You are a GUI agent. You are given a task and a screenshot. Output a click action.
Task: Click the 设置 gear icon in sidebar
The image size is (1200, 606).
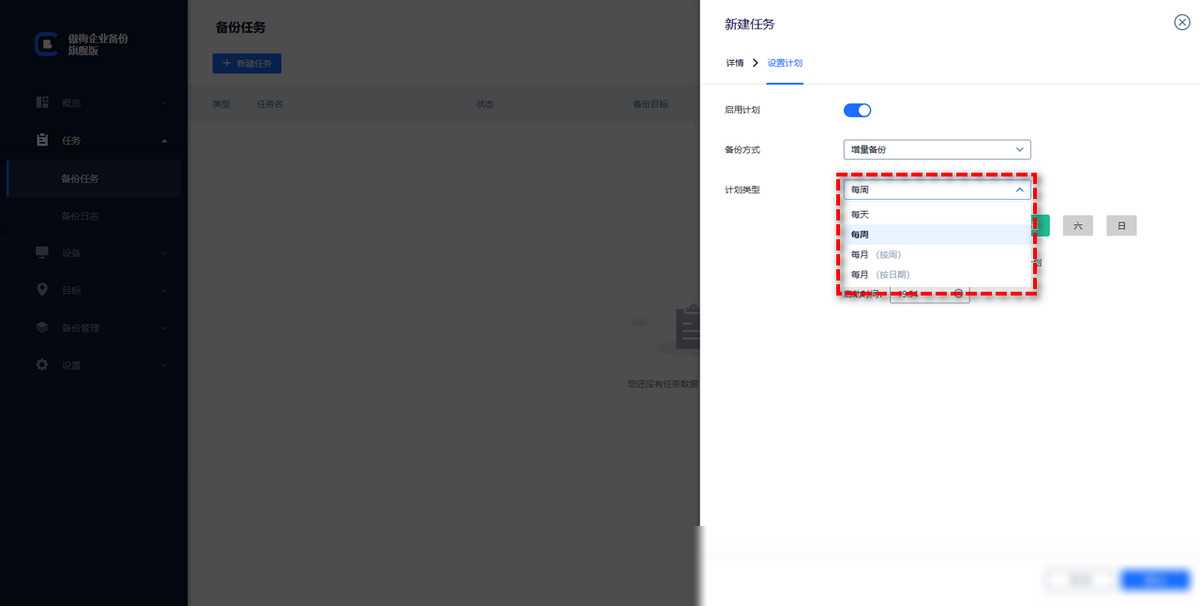[x=42, y=365]
